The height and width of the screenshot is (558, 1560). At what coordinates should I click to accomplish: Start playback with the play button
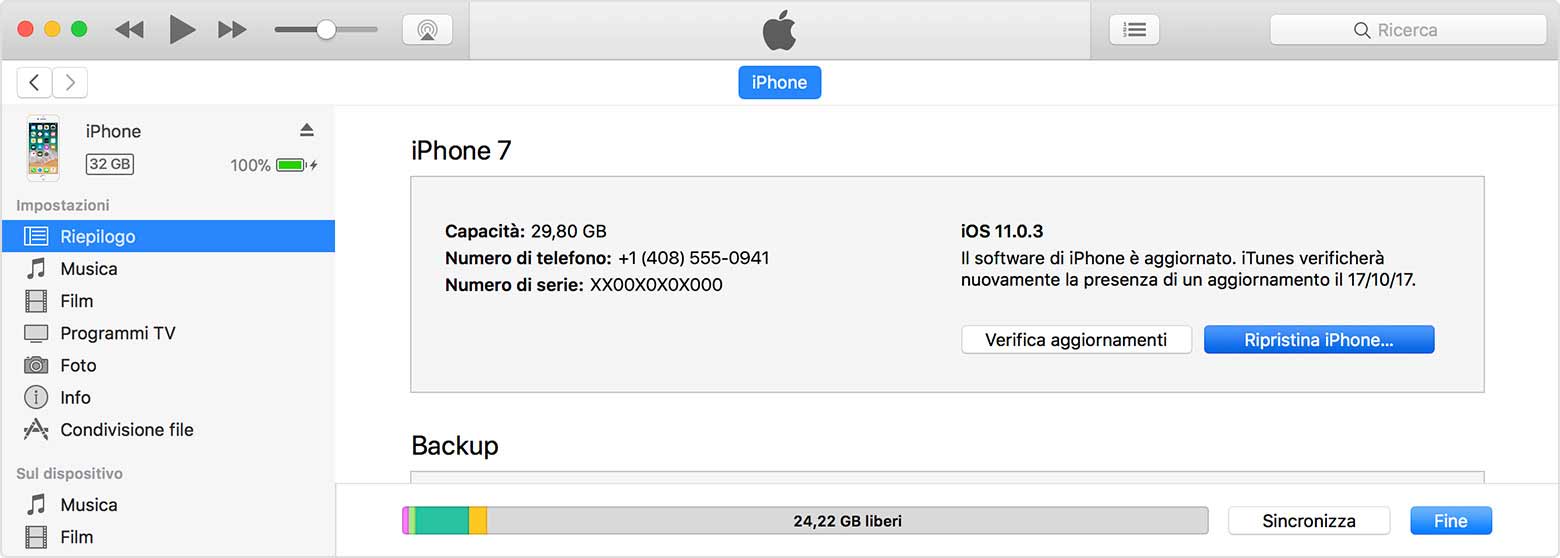tap(182, 30)
